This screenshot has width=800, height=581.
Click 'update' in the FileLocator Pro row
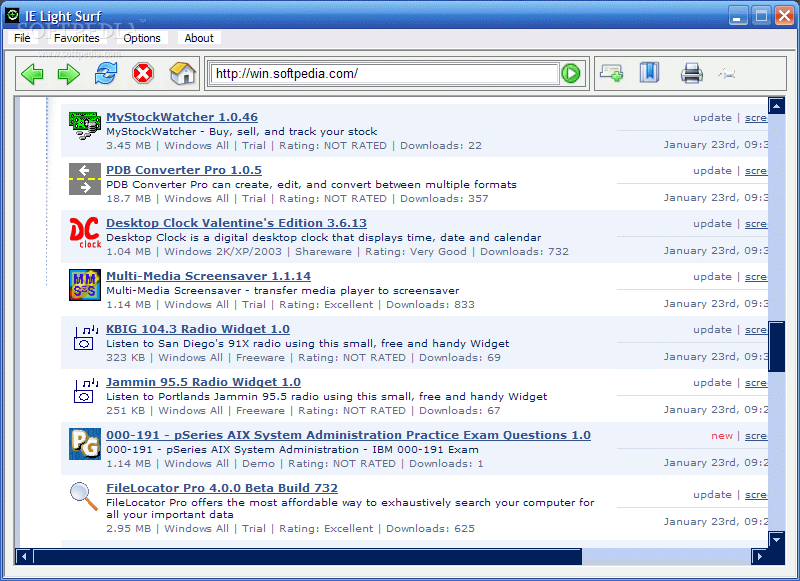(712, 495)
